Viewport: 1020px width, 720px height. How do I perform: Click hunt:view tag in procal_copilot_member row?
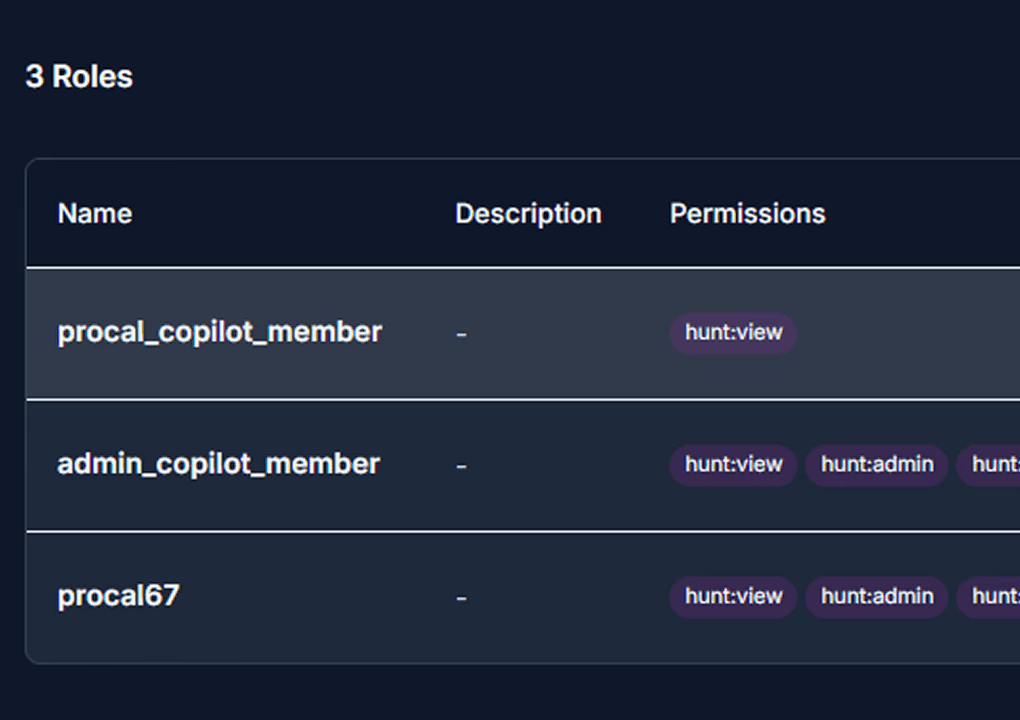(733, 333)
